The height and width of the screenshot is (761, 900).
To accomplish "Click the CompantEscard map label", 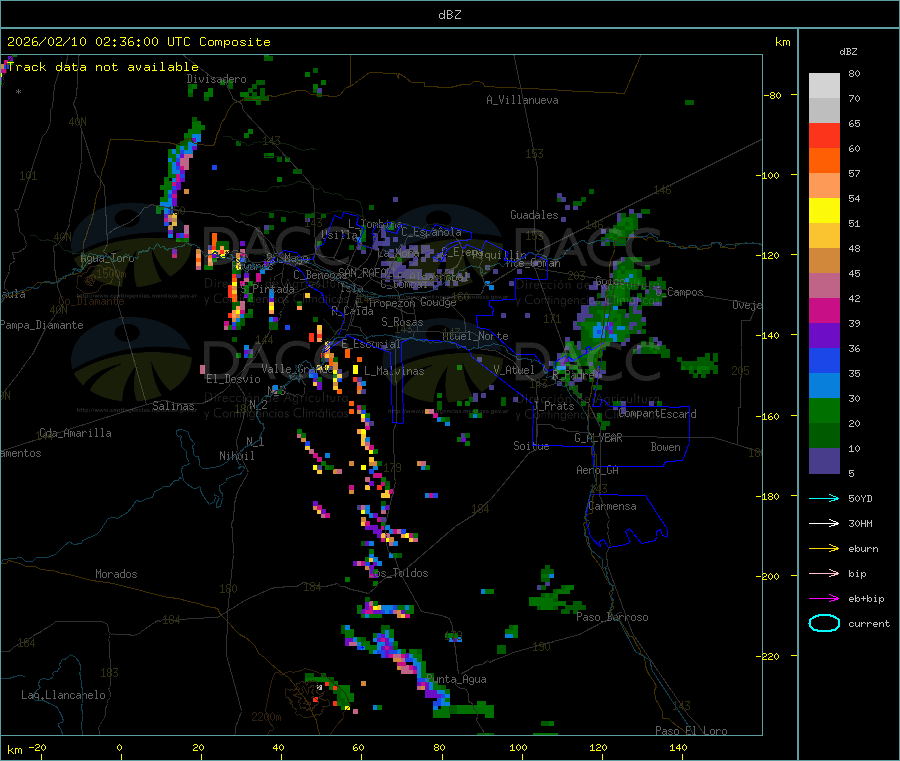I will pos(658,414).
